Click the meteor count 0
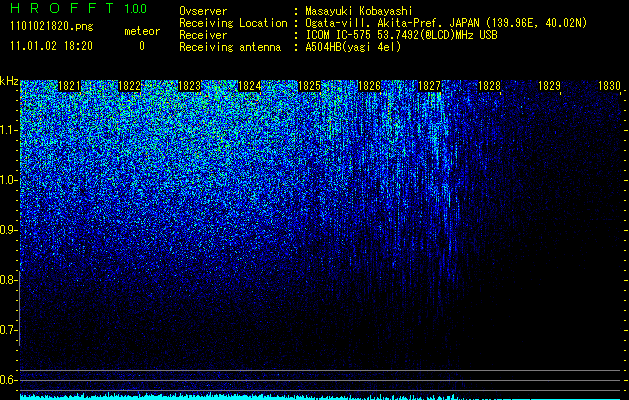The image size is (629, 400). click(142, 46)
